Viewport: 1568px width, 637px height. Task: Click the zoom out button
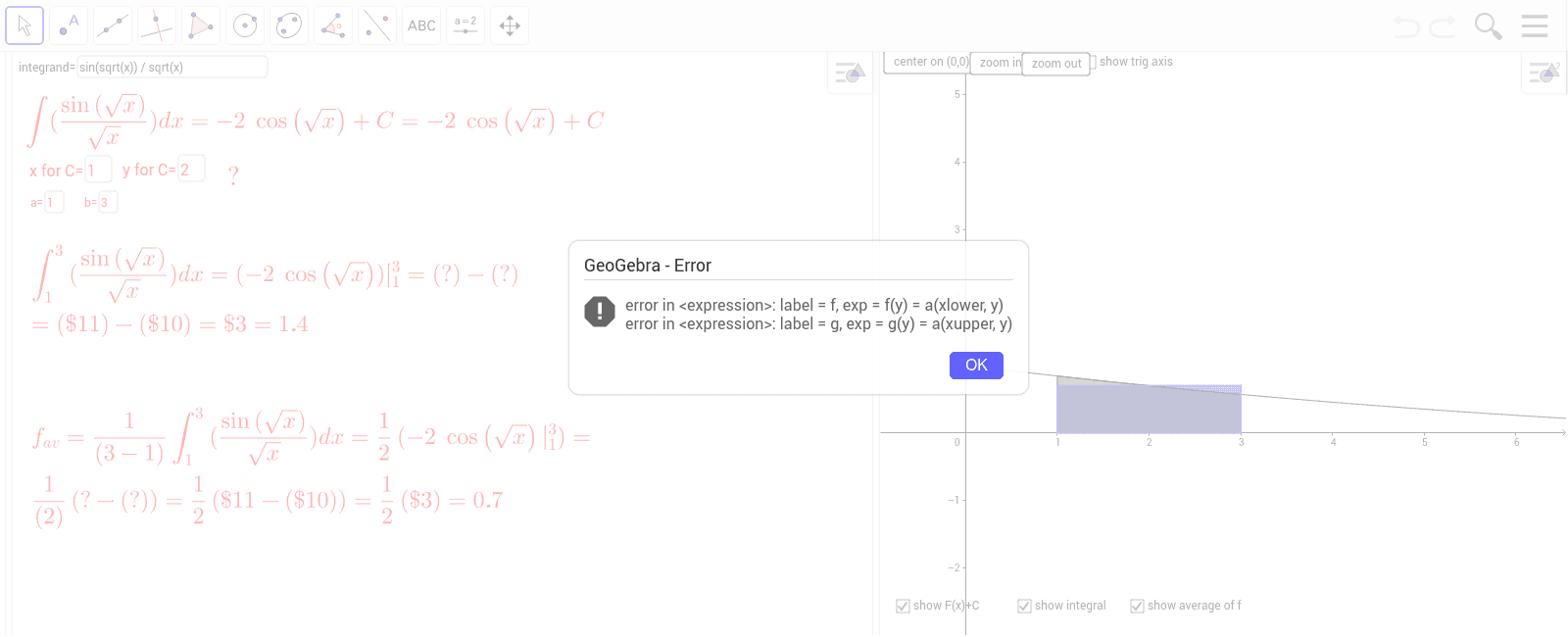(1056, 64)
